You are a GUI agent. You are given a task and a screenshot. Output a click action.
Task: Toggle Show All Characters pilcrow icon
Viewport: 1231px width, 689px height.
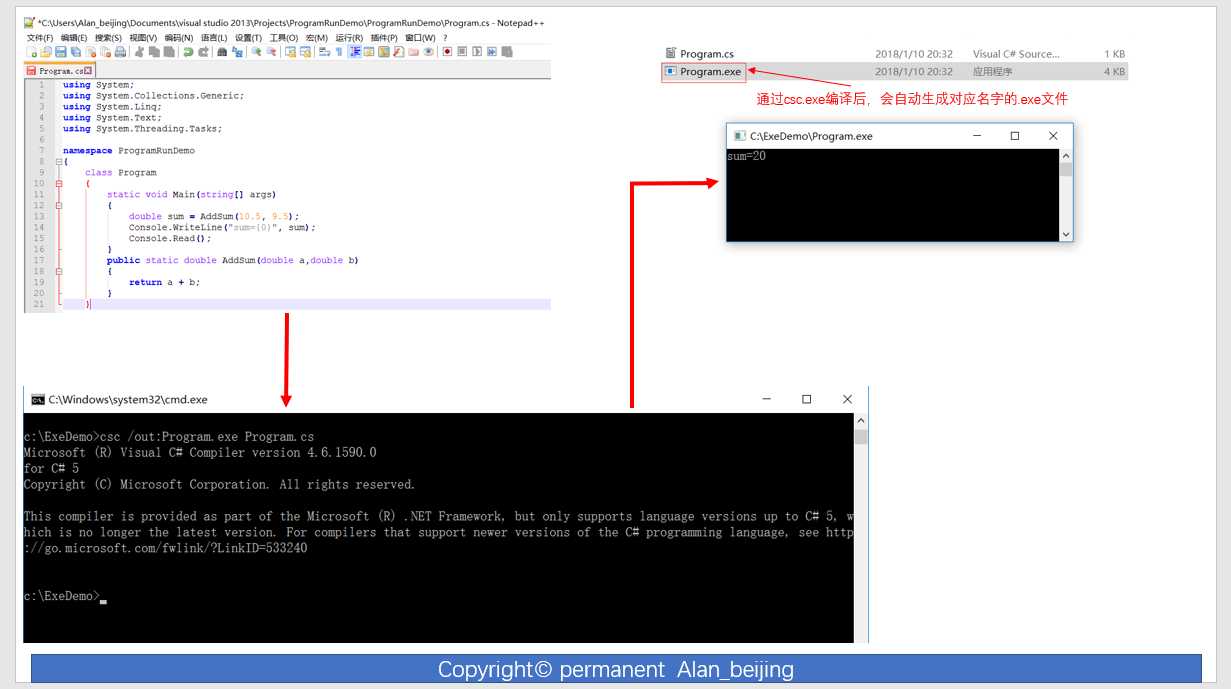click(x=339, y=51)
